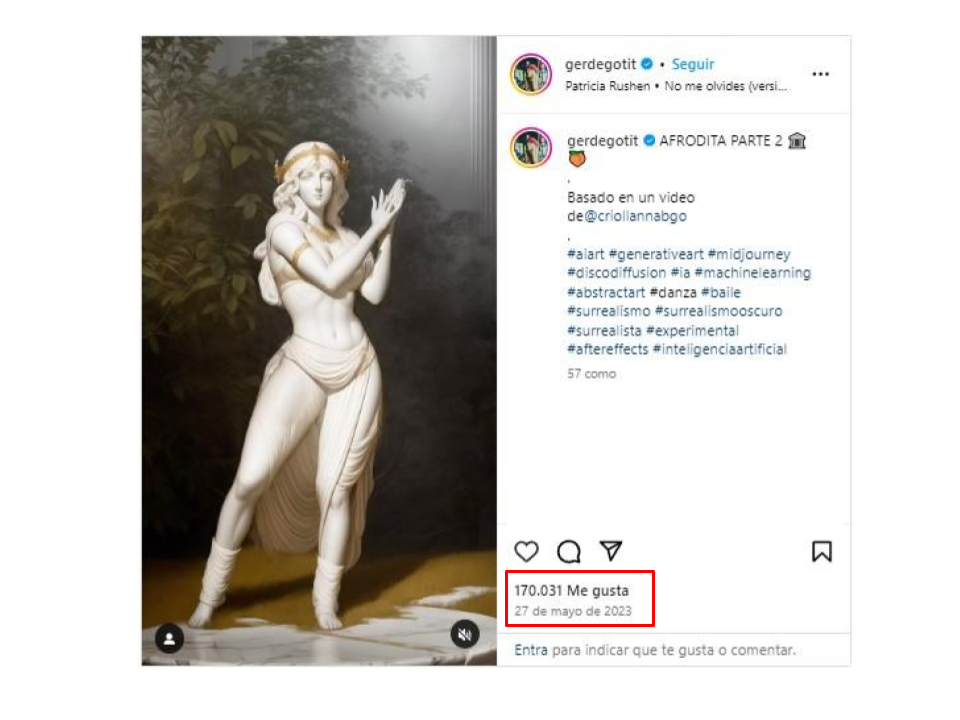Share post via paper plane icon
Viewport: 960px width, 720px height.
[611, 550]
